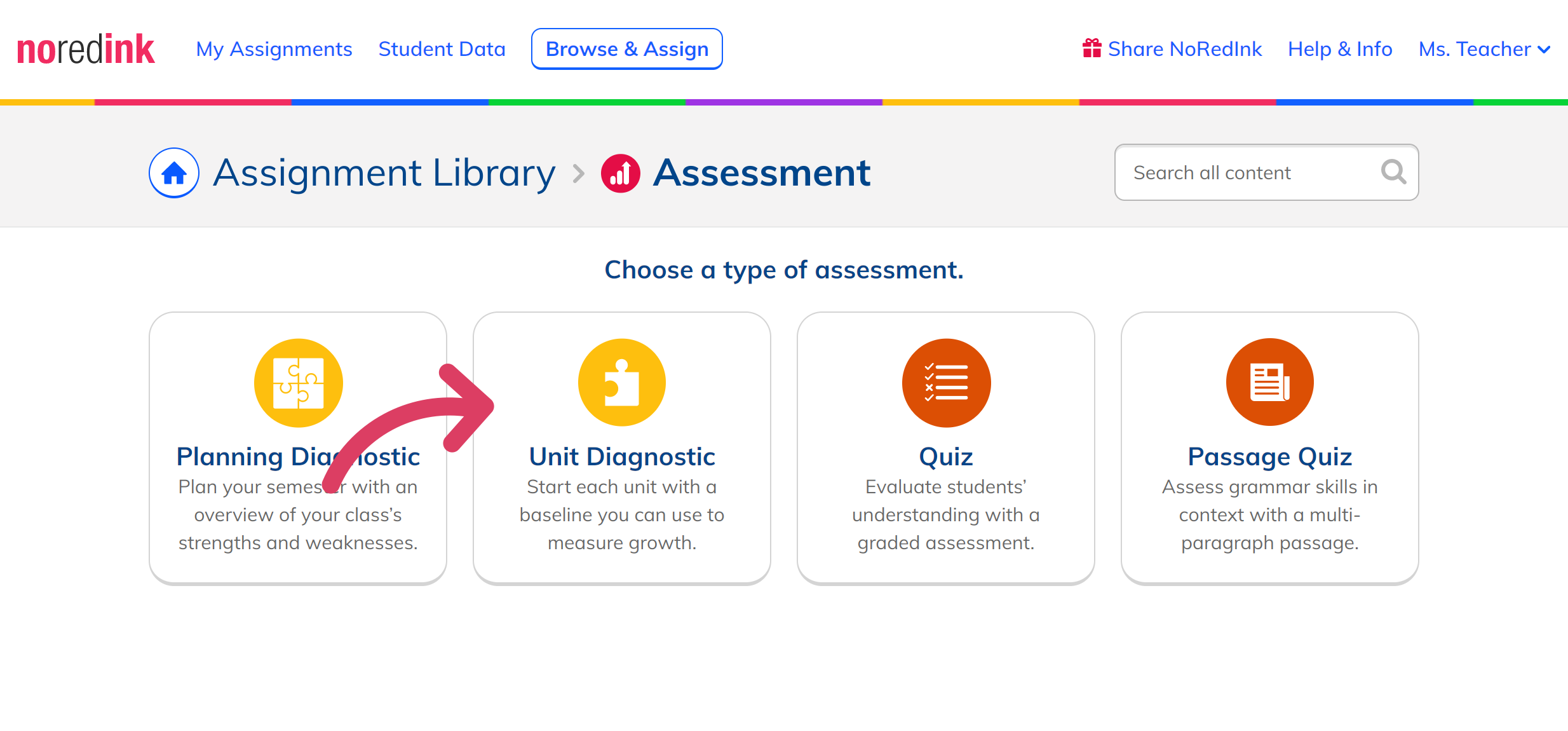This screenshot has height=731, width=1568.
Task: Go to Assignment Library breadcrumb link
Action: tap(384, 173)
